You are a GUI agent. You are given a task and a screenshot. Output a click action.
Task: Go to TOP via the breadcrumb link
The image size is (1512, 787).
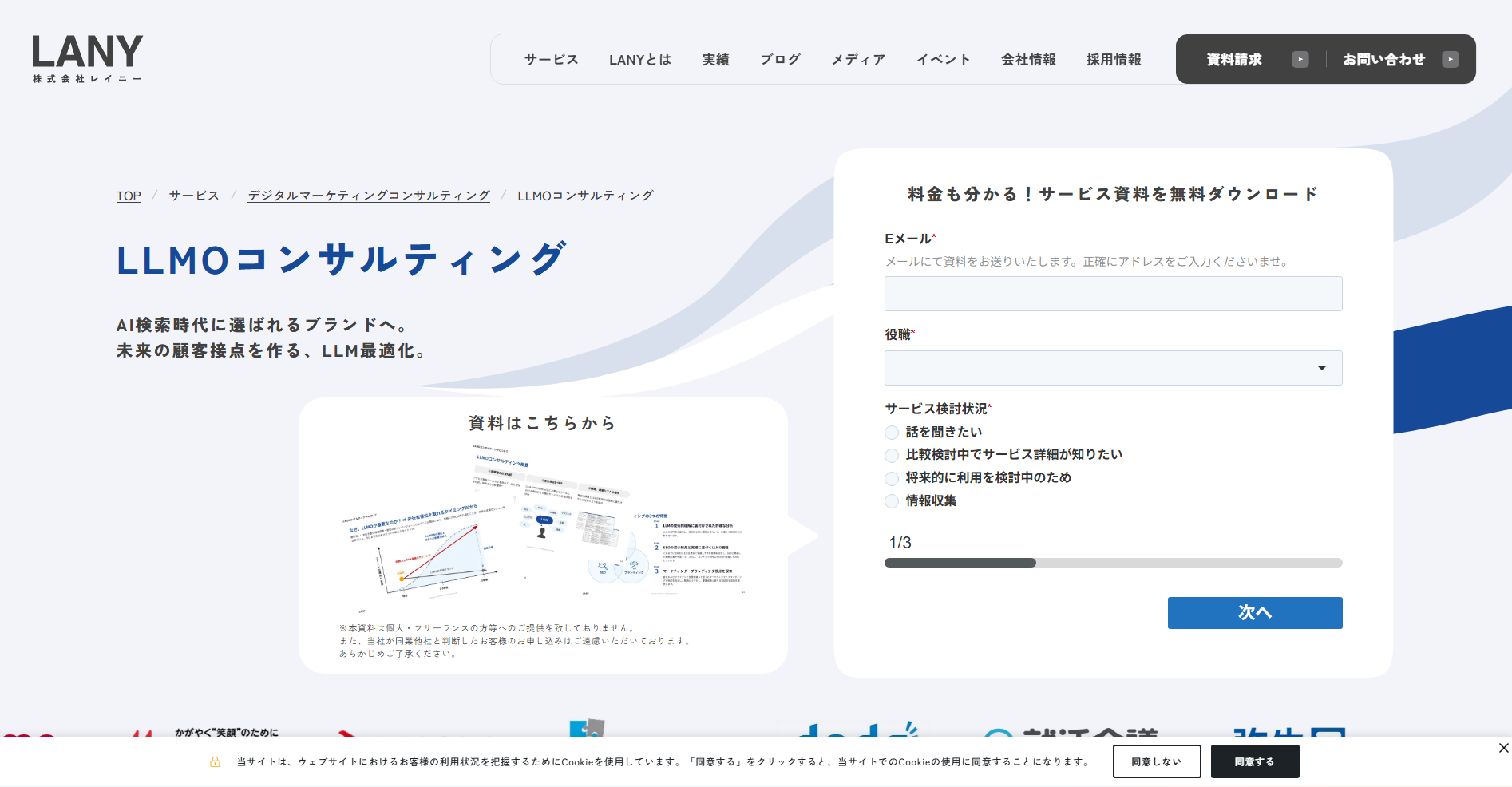(x=128, y=195)
